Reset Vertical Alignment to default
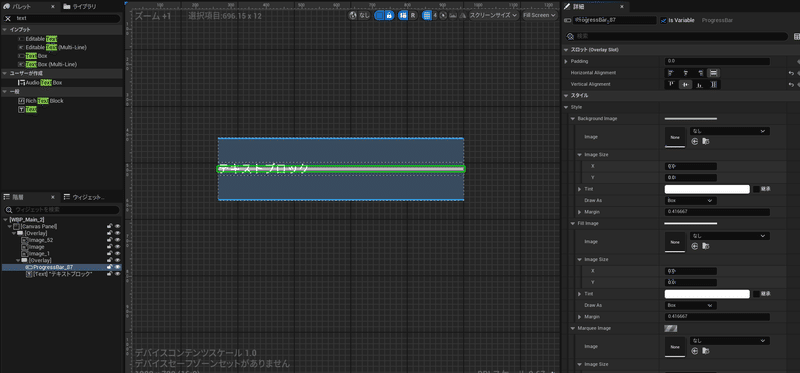The height and width of the screenshot is (373, 800). point(791,84)
